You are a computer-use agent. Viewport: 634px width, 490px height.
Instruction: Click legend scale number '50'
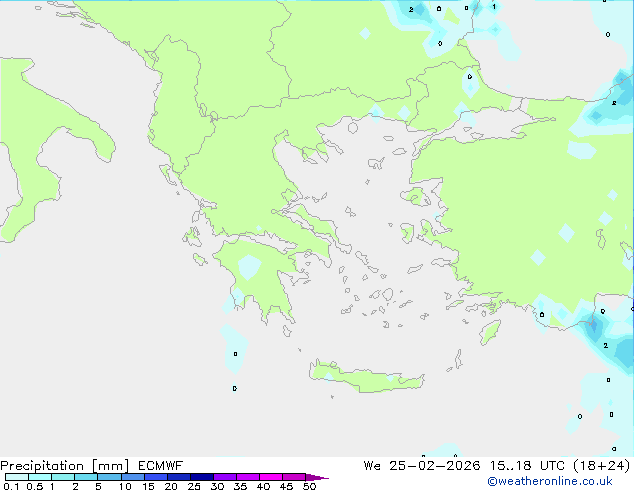(x=309, y=486)
